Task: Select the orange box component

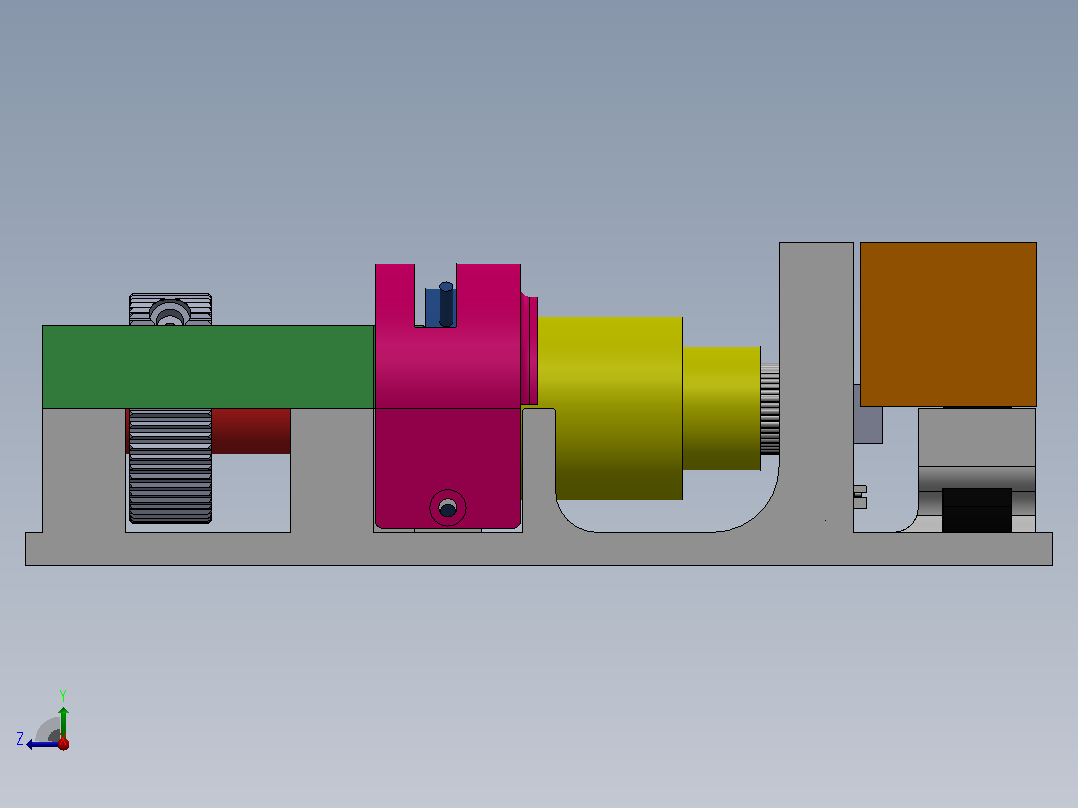Action: [x=948, y=324]
